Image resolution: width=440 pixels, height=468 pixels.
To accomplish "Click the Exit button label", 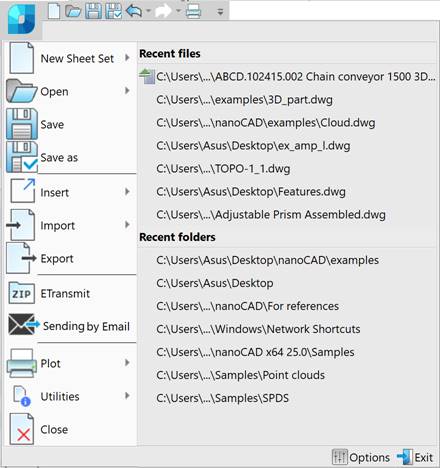I will point(423,457).
